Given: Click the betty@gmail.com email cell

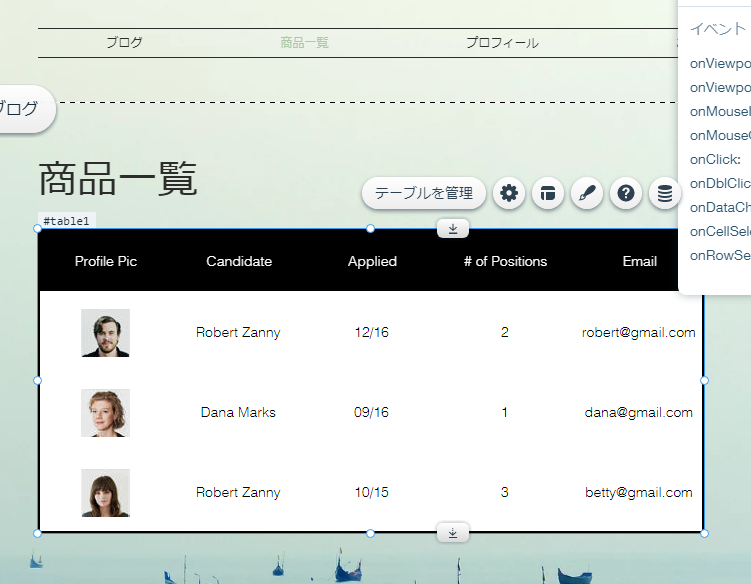Looking at the screenshot, I should coord(638,492).
